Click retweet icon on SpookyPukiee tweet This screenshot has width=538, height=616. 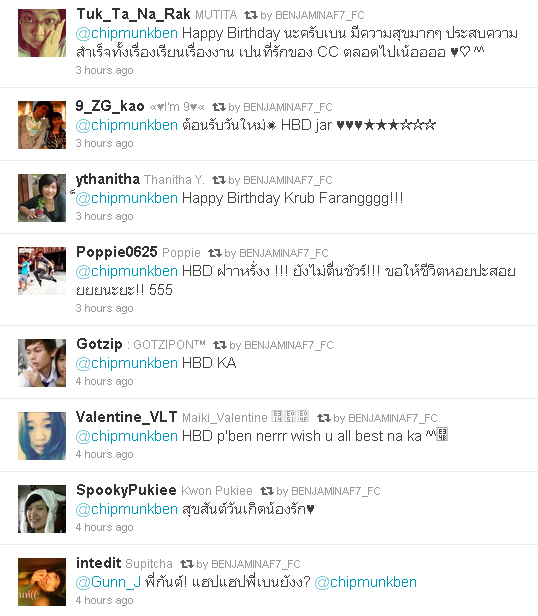[x=266, y=491]
